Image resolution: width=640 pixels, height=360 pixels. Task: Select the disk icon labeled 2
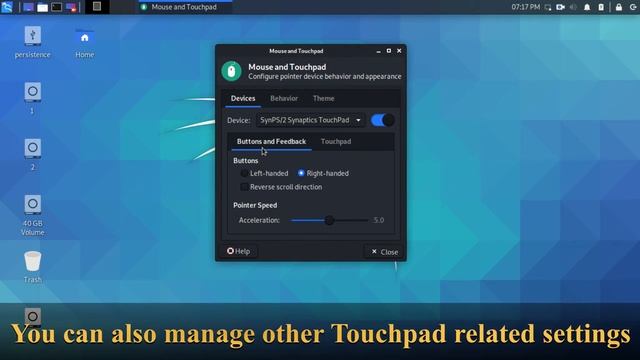point(32,148)
